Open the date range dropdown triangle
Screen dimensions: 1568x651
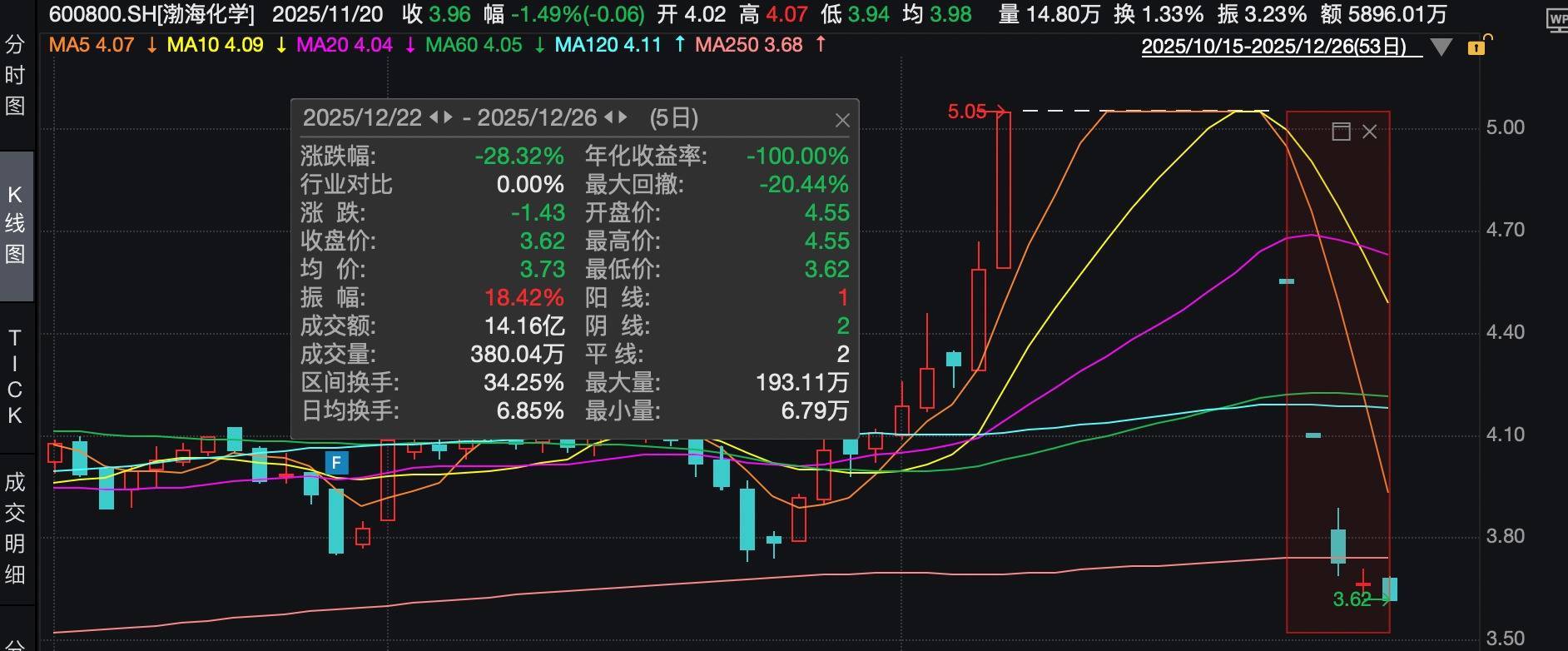1441,47
